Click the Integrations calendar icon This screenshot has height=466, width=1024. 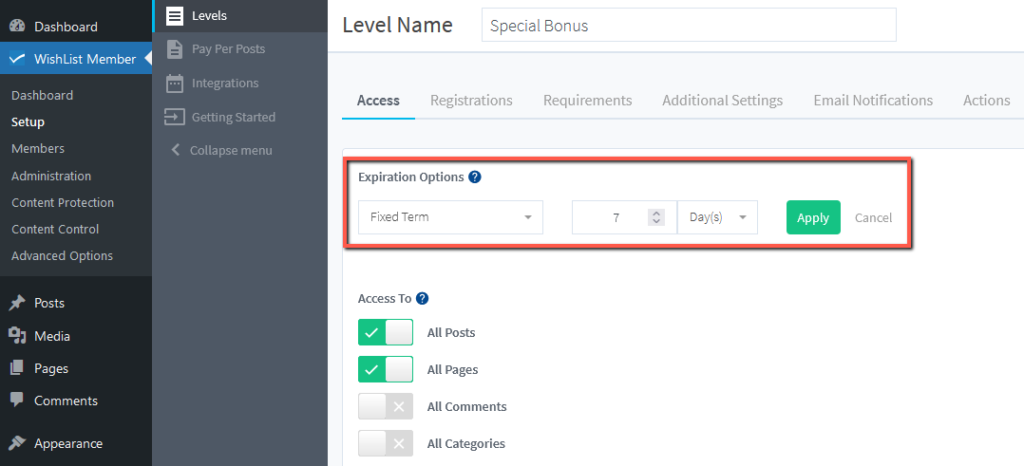(x=174, y=83)
